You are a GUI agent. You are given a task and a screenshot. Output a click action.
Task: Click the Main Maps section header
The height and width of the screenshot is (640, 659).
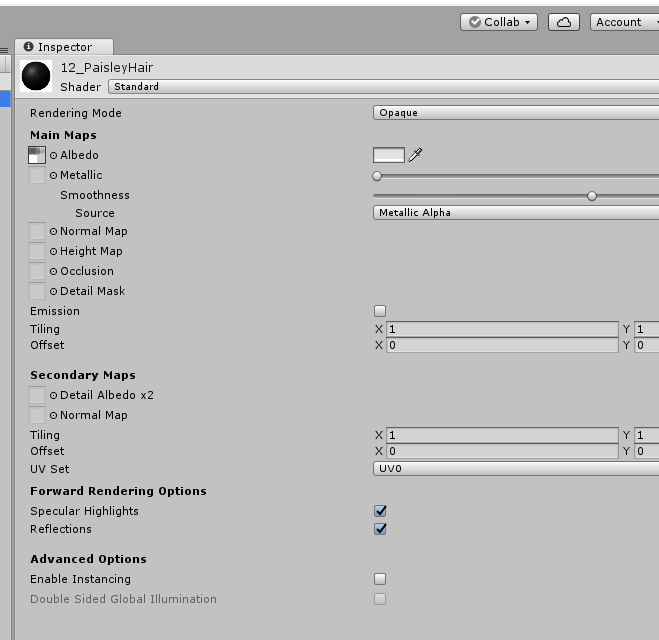point(63,135)
